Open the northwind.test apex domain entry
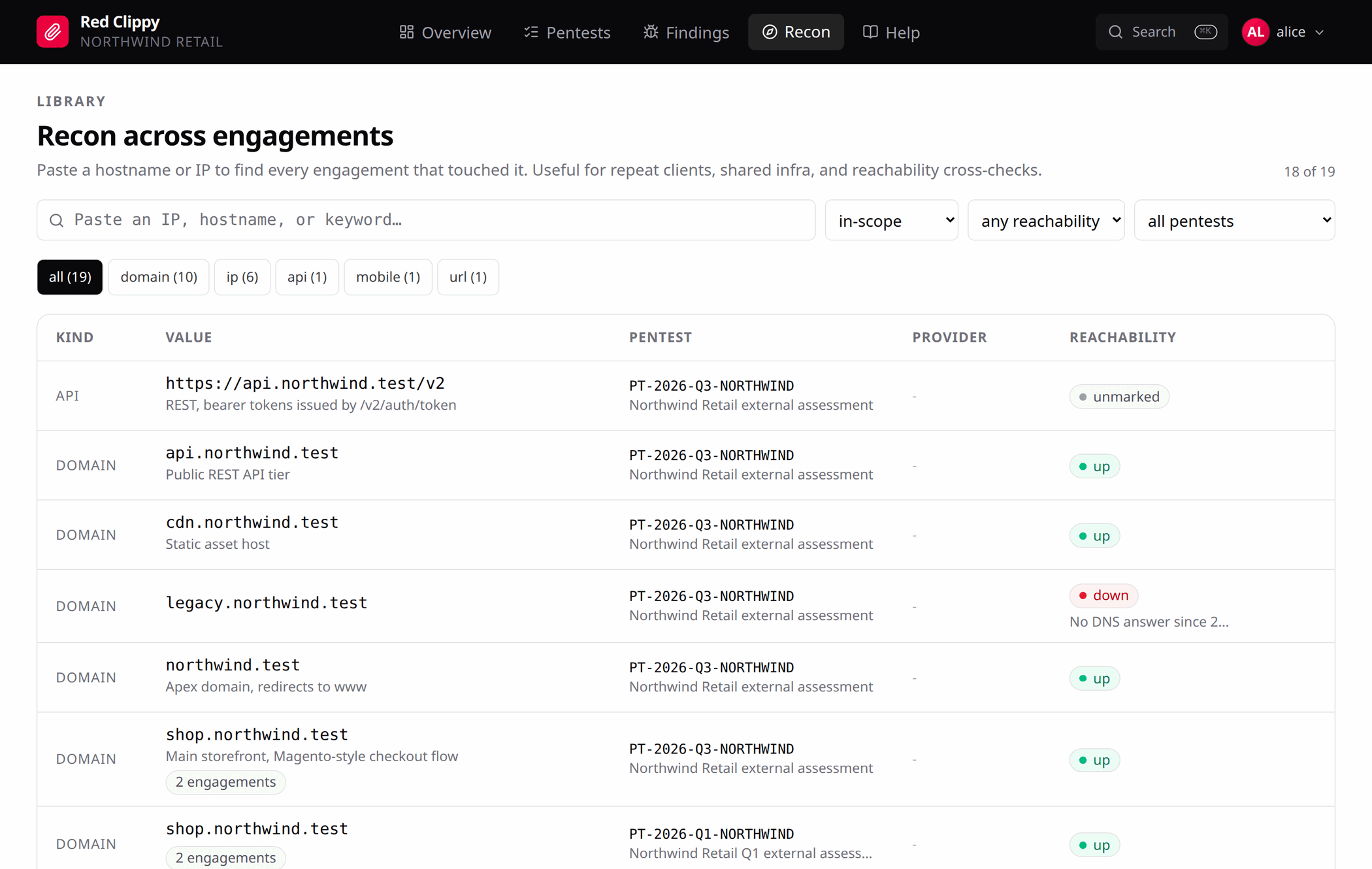 [233, 665]
